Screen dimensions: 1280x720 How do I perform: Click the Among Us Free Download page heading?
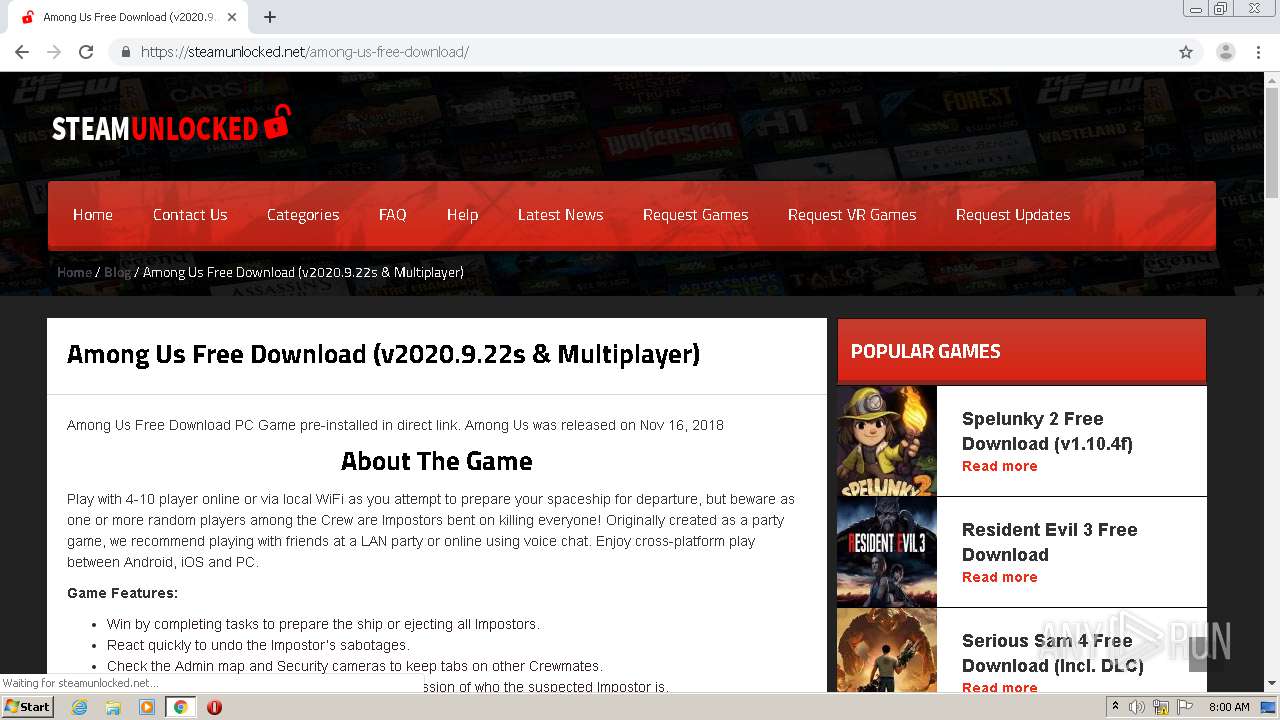(383, 355)
